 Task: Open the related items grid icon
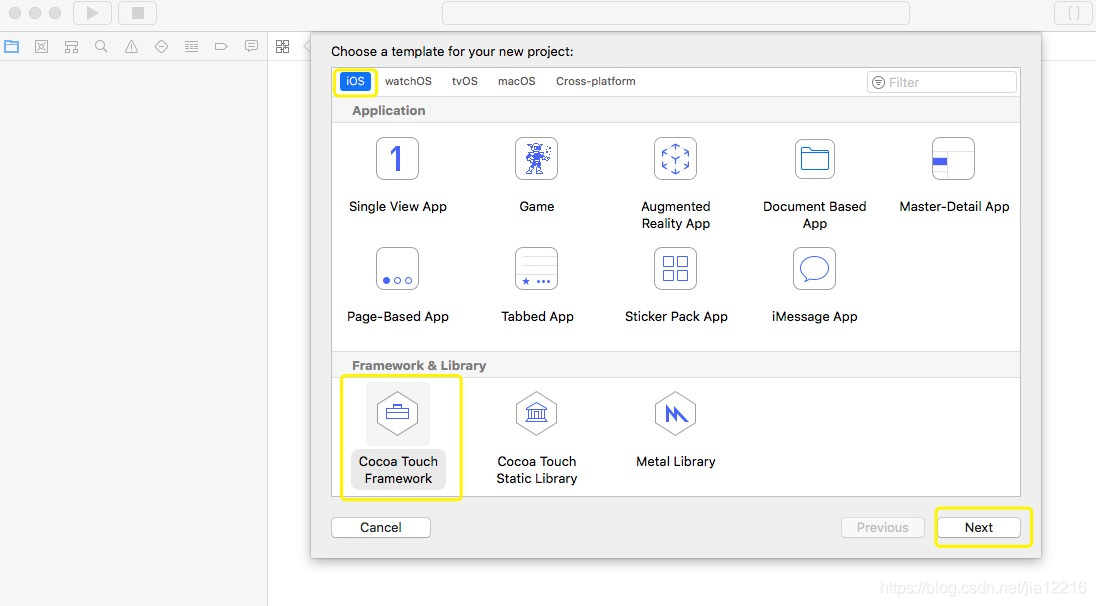[x=282, y=47]
